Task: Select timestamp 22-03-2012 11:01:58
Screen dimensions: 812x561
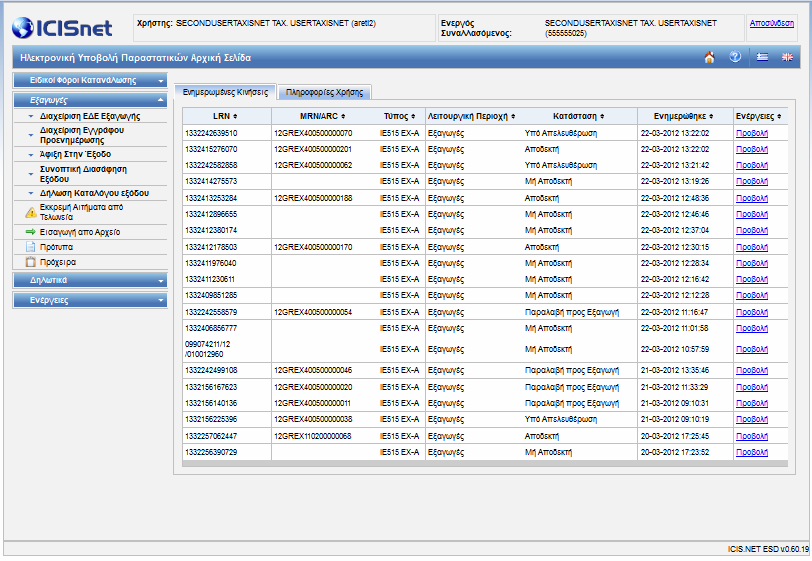Action: 675,328
